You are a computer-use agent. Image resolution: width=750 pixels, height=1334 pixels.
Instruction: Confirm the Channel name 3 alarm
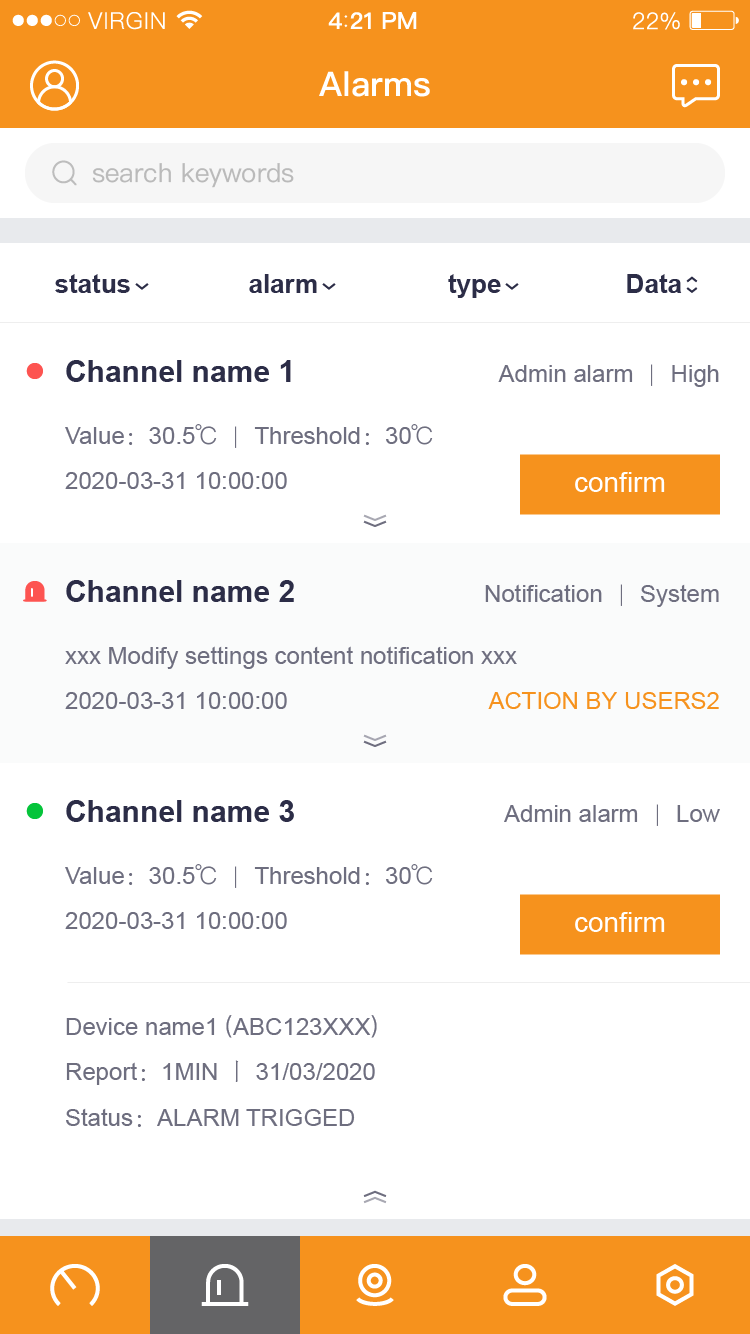(x=619, y=924)
